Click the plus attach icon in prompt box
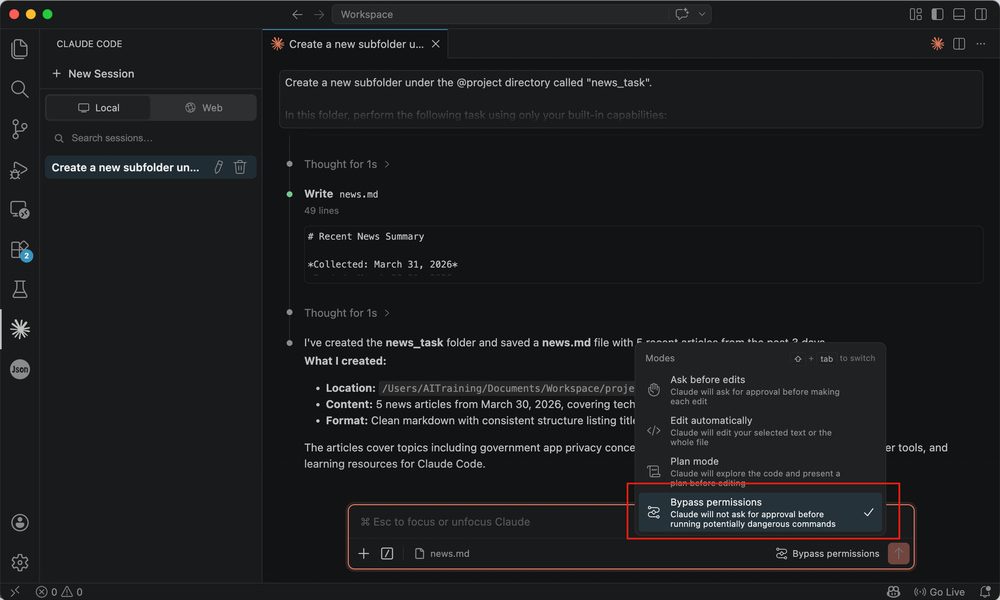This screenshot has width=1000, height=600. [x=364, y=553]
